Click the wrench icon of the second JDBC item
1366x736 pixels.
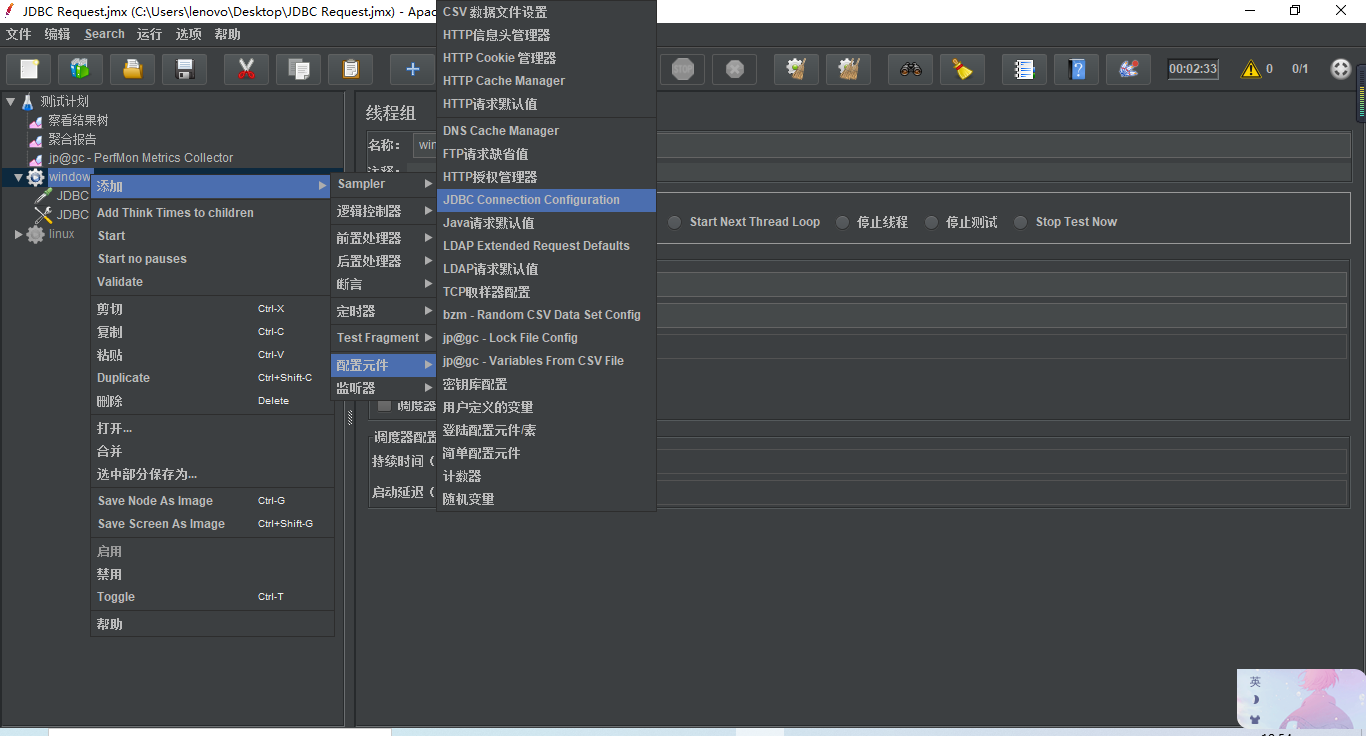click(44, 215)
